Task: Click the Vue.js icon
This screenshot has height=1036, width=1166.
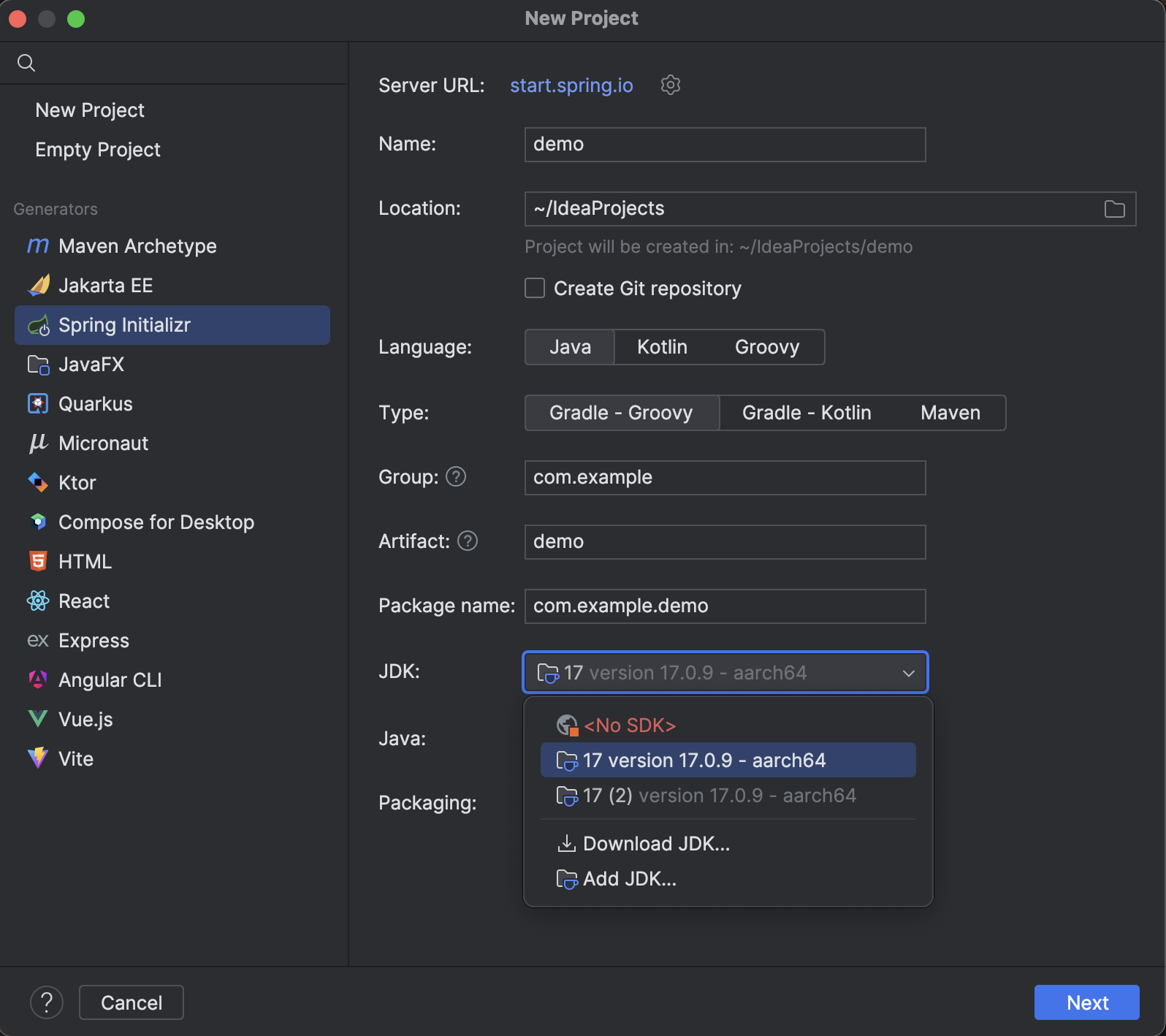Action: [x=38, y=719]
